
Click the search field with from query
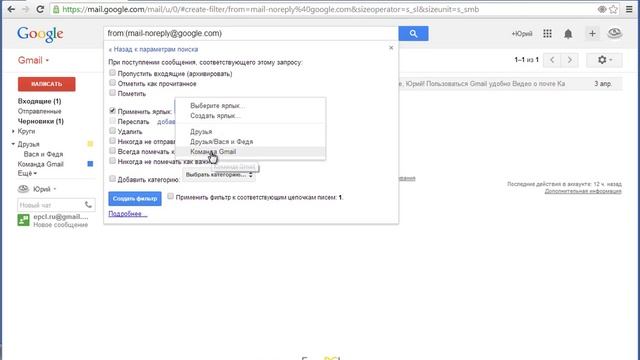tap(251, 33)
